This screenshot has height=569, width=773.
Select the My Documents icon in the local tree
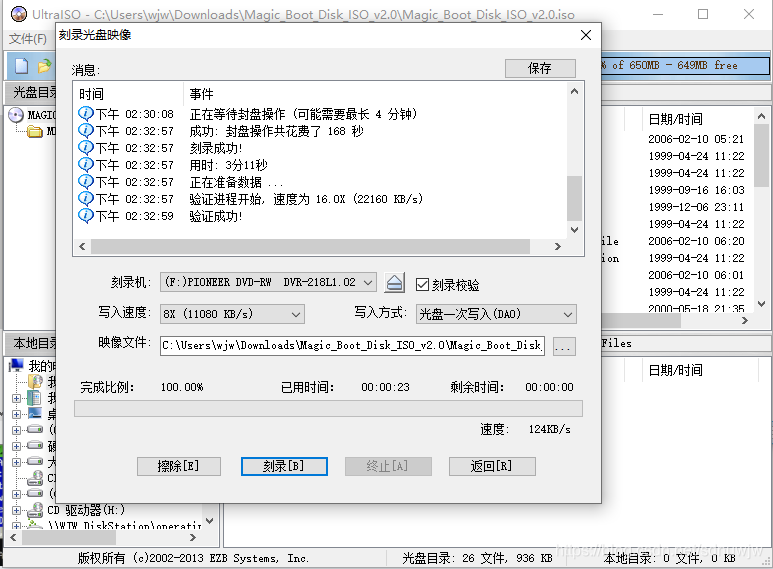click(x=34, y=397)
